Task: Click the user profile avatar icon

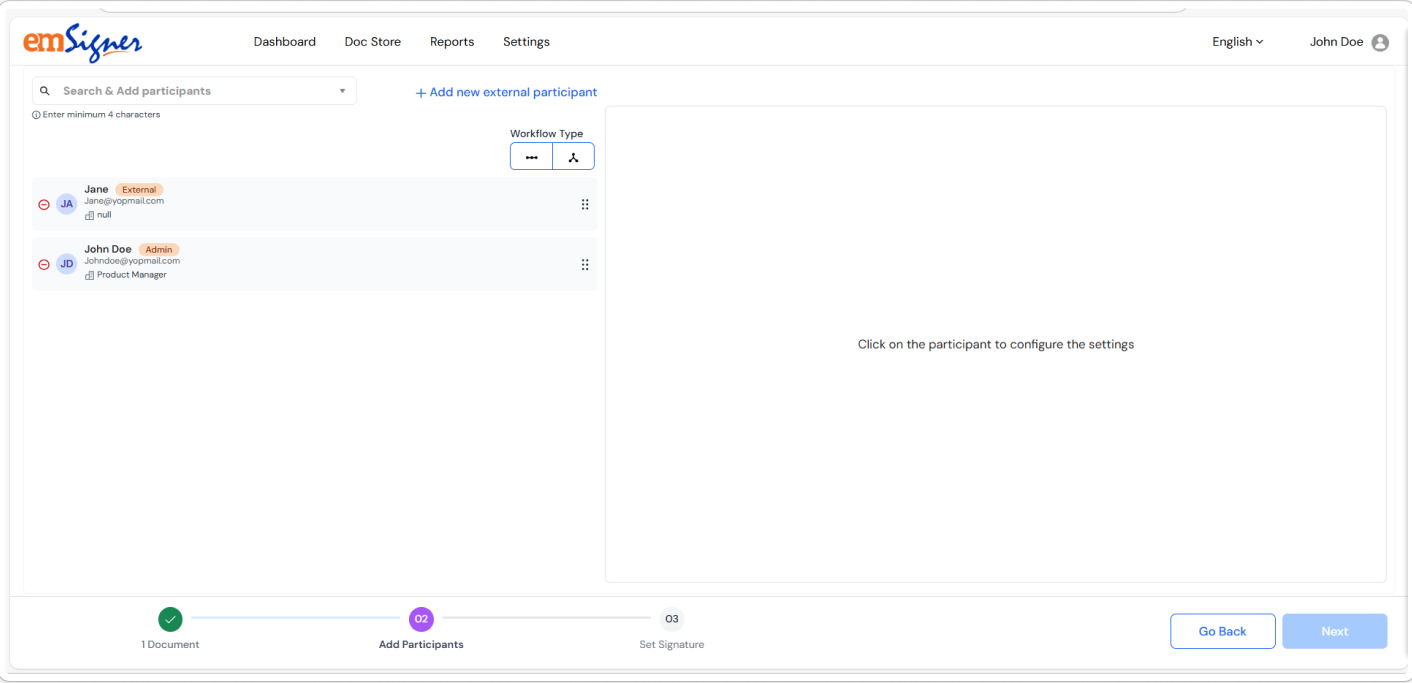Action: pyautogui.click(x=1380, y=43)
